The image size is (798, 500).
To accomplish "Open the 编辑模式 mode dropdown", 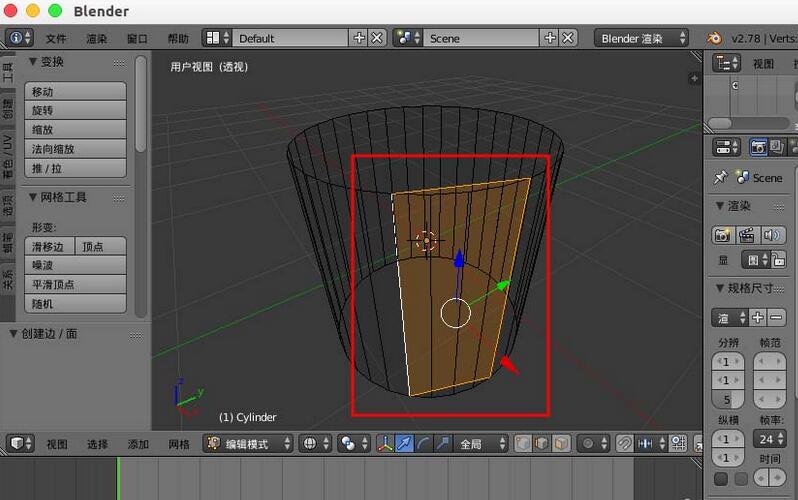I will 248,443.
